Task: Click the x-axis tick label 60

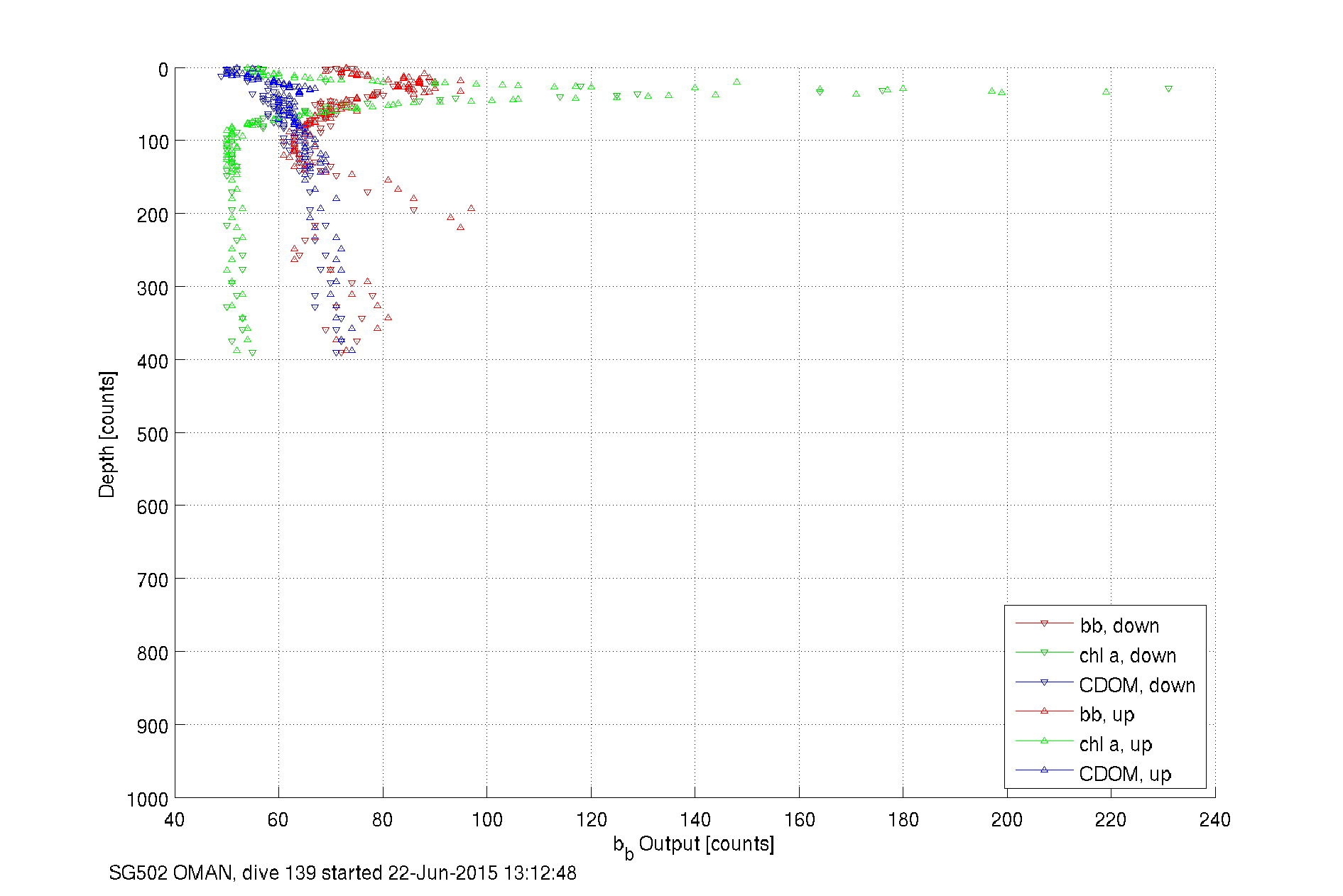Action: [278, 820]
